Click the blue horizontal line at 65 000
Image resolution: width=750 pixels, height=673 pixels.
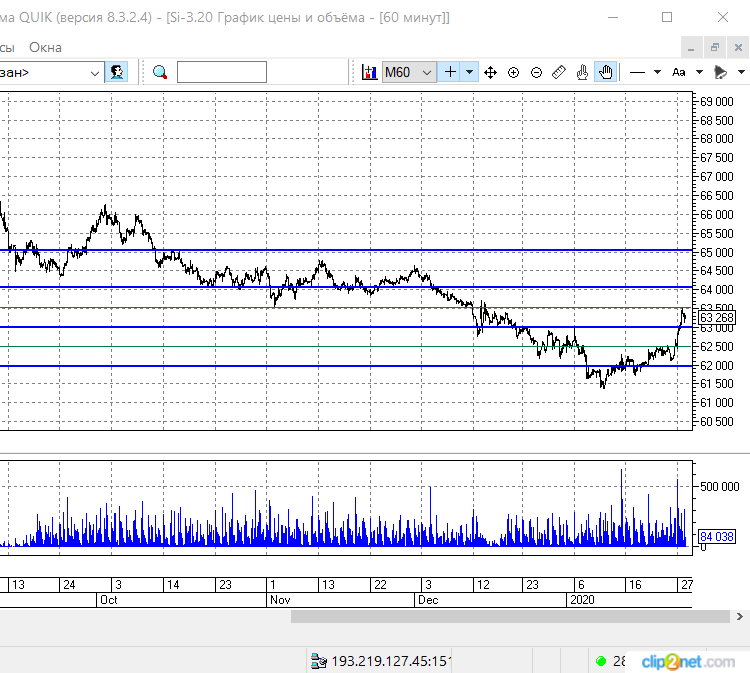click(x=346, y=250)
